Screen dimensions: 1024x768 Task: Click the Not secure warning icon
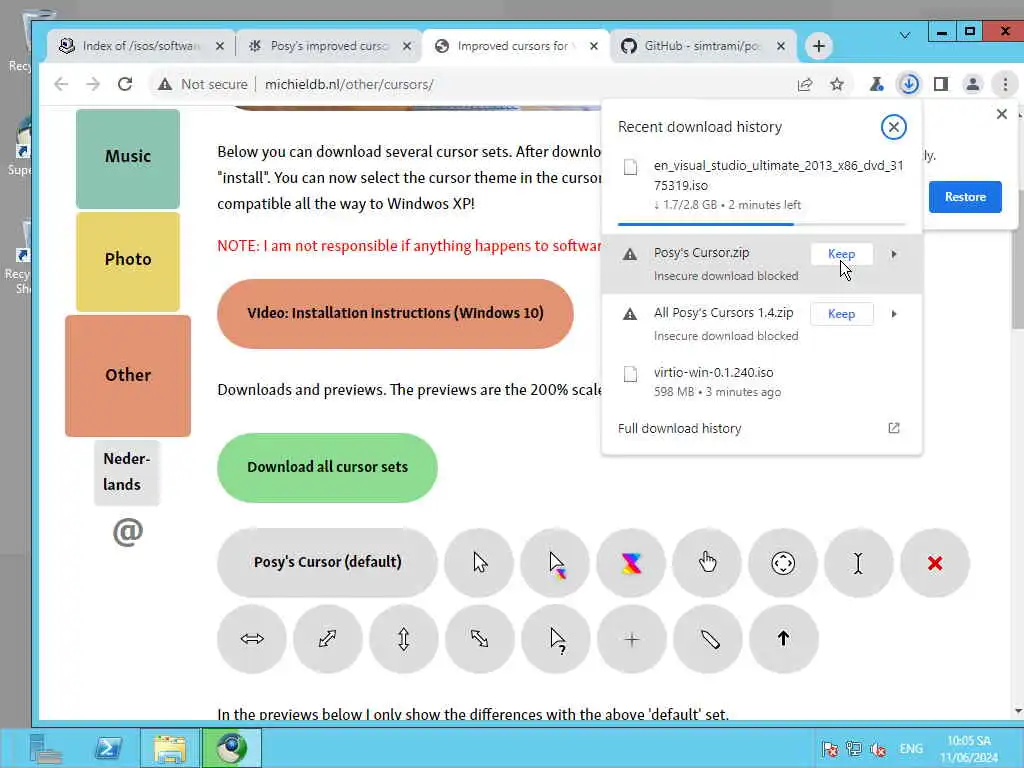(x=165, y=84)
